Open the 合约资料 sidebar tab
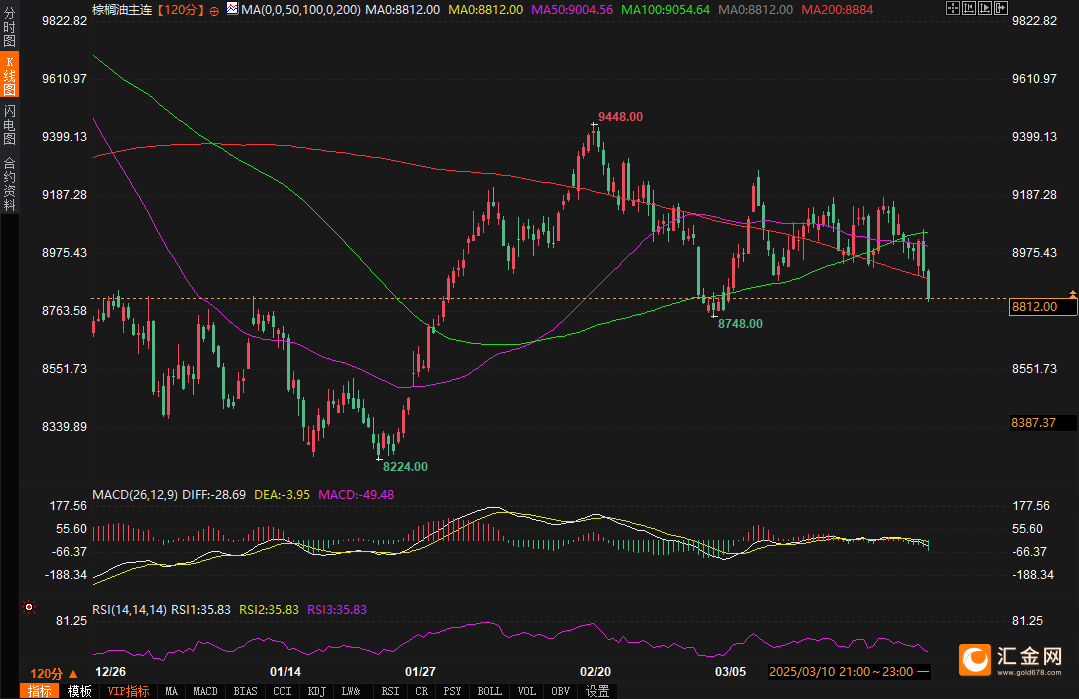 pos(9,183)
